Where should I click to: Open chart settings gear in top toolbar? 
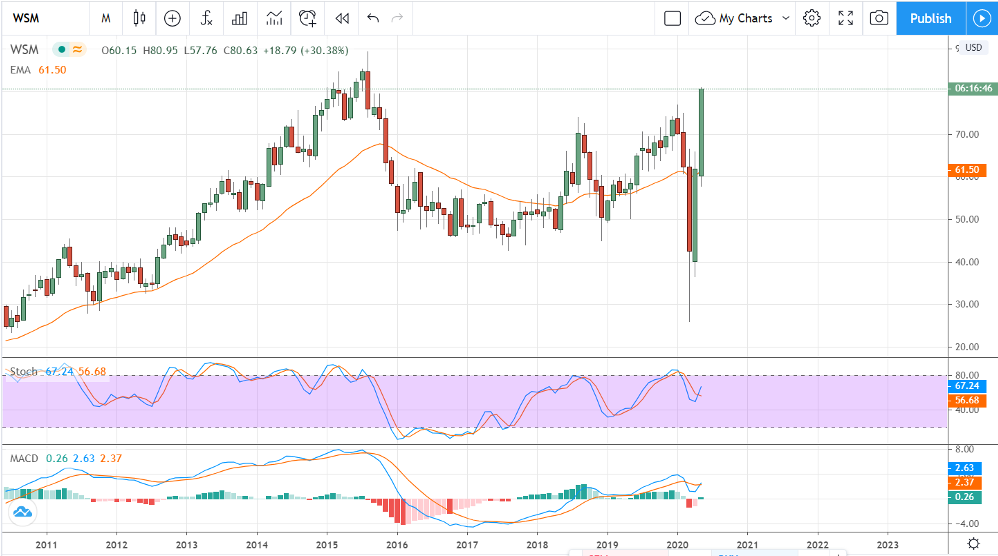coord(811,18)
